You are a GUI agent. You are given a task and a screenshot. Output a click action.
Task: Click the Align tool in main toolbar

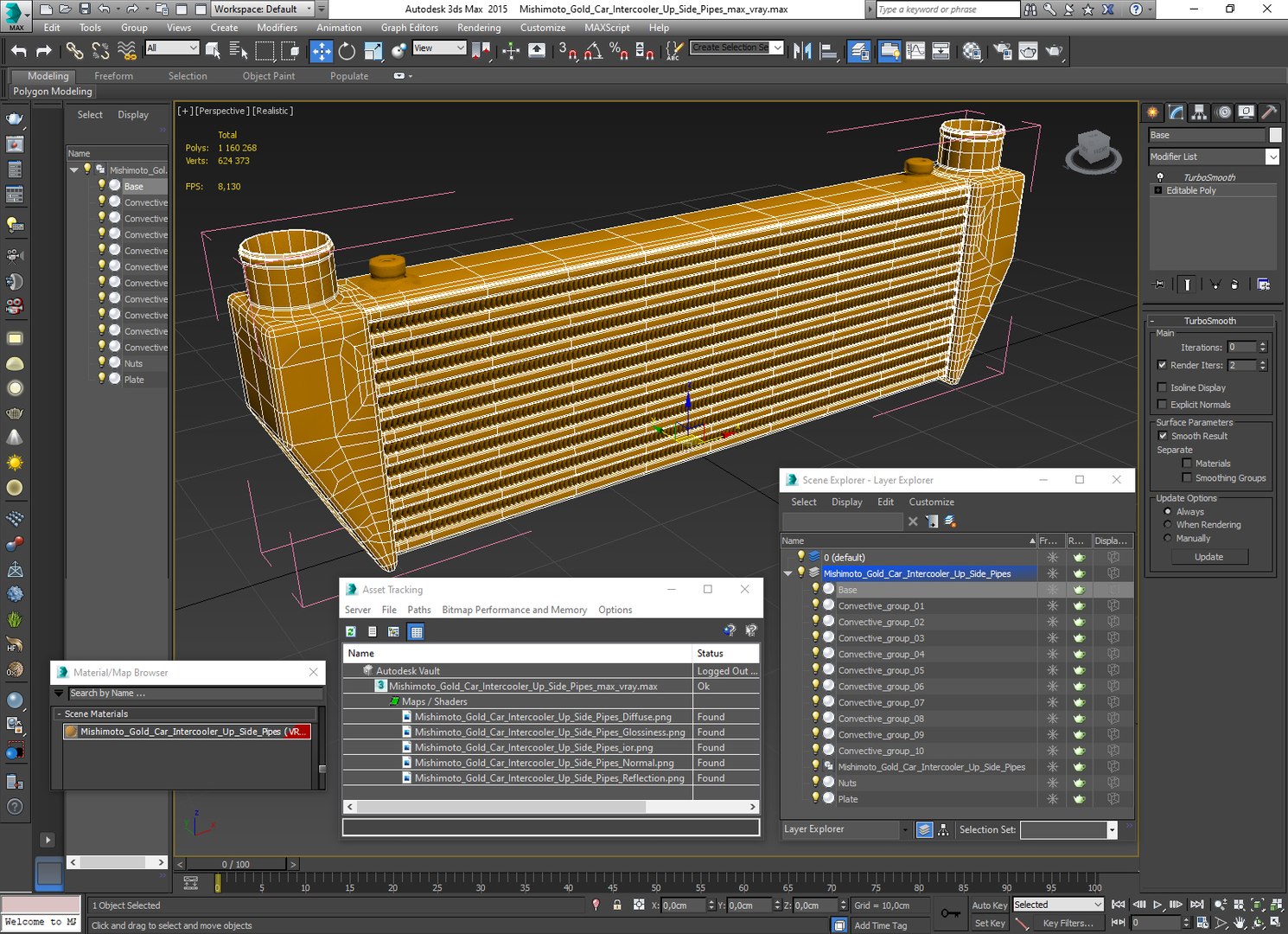tap(828, 51)
